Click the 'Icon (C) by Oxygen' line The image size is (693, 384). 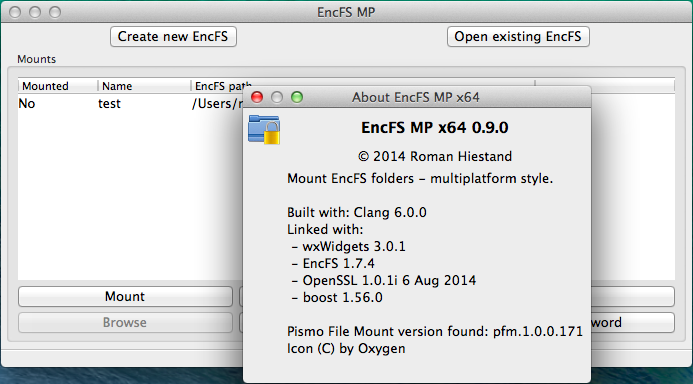pos(346,349)
